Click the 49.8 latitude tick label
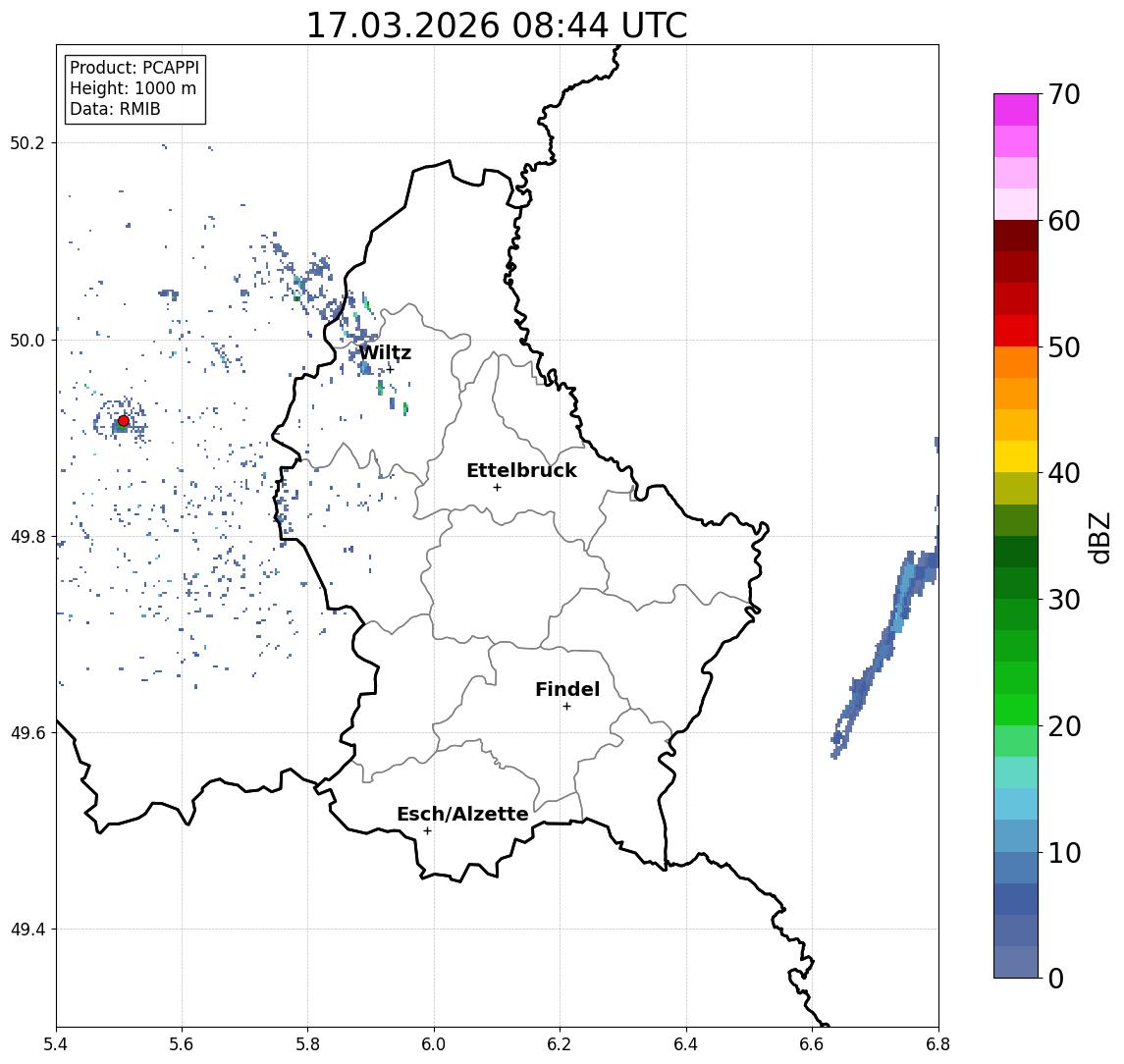 coord(27,536)
